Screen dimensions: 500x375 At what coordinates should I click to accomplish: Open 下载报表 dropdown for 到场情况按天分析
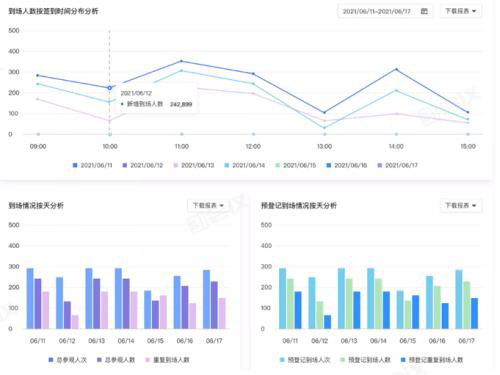point(208,205)
